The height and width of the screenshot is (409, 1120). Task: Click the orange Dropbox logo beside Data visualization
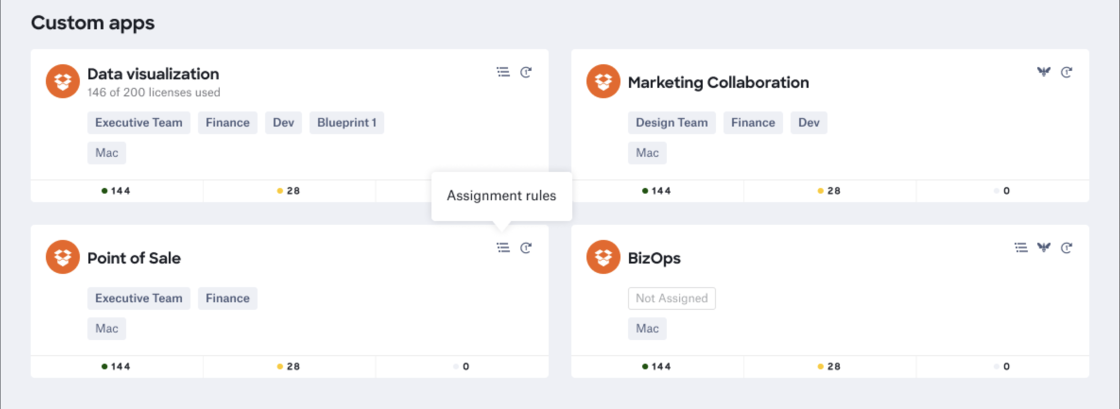[63, 82]
